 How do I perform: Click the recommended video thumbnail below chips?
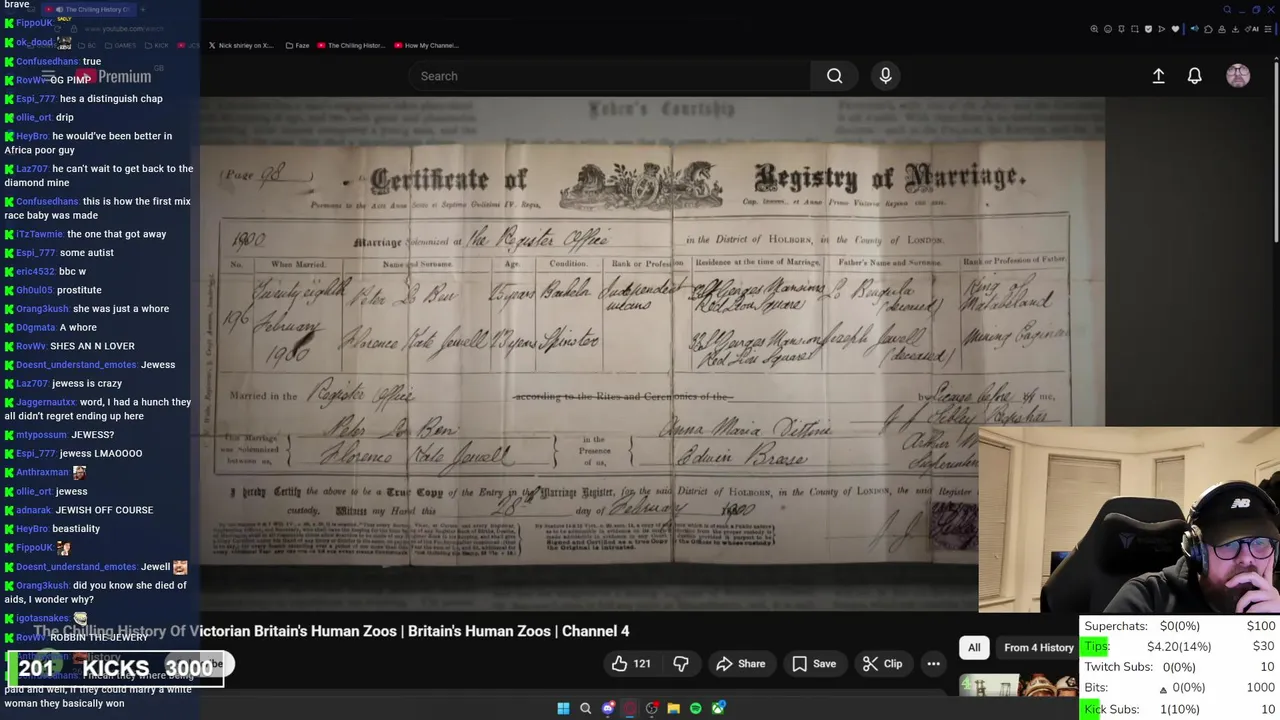[x=1018, y=686]
